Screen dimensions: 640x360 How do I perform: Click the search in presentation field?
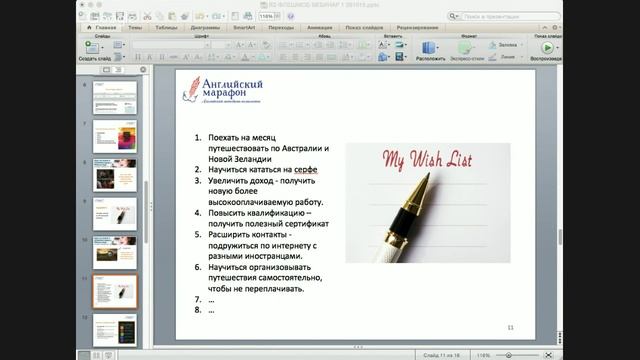(x=511, y=16)
